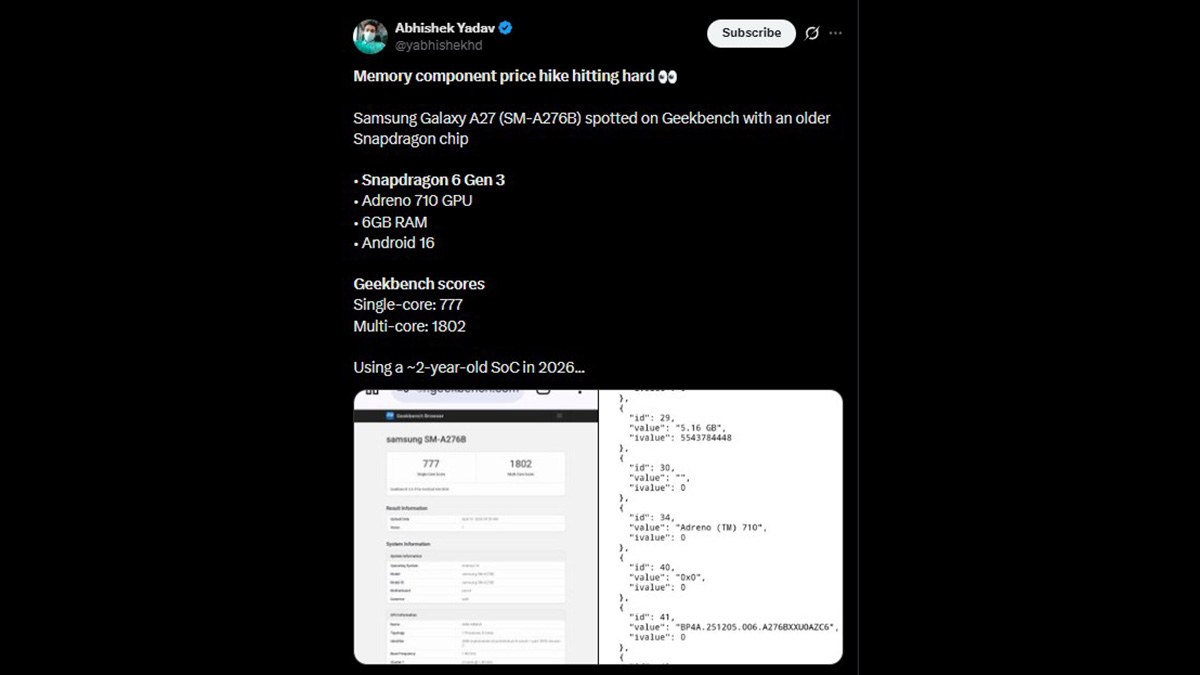The width and height of the screenshot is (1200, 675).
Task: Click the blue verified checkmark badge
Action: tap(507, 27)
